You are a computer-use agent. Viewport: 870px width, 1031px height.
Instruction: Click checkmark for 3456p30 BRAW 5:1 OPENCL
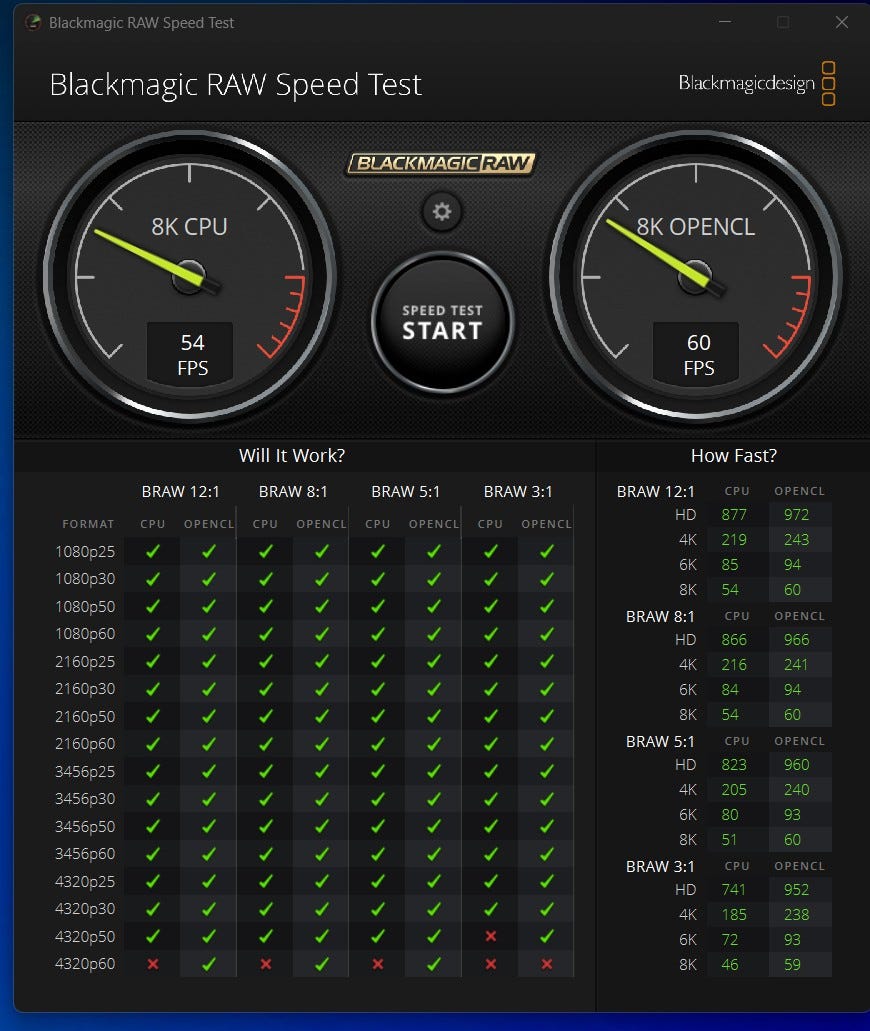[434, 799]
